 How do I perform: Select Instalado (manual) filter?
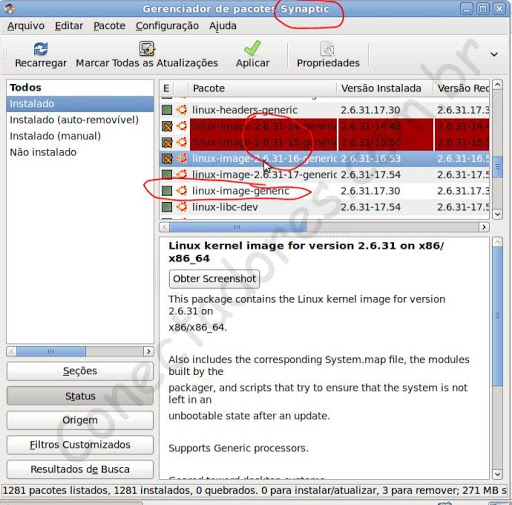[x=80, y=136]
